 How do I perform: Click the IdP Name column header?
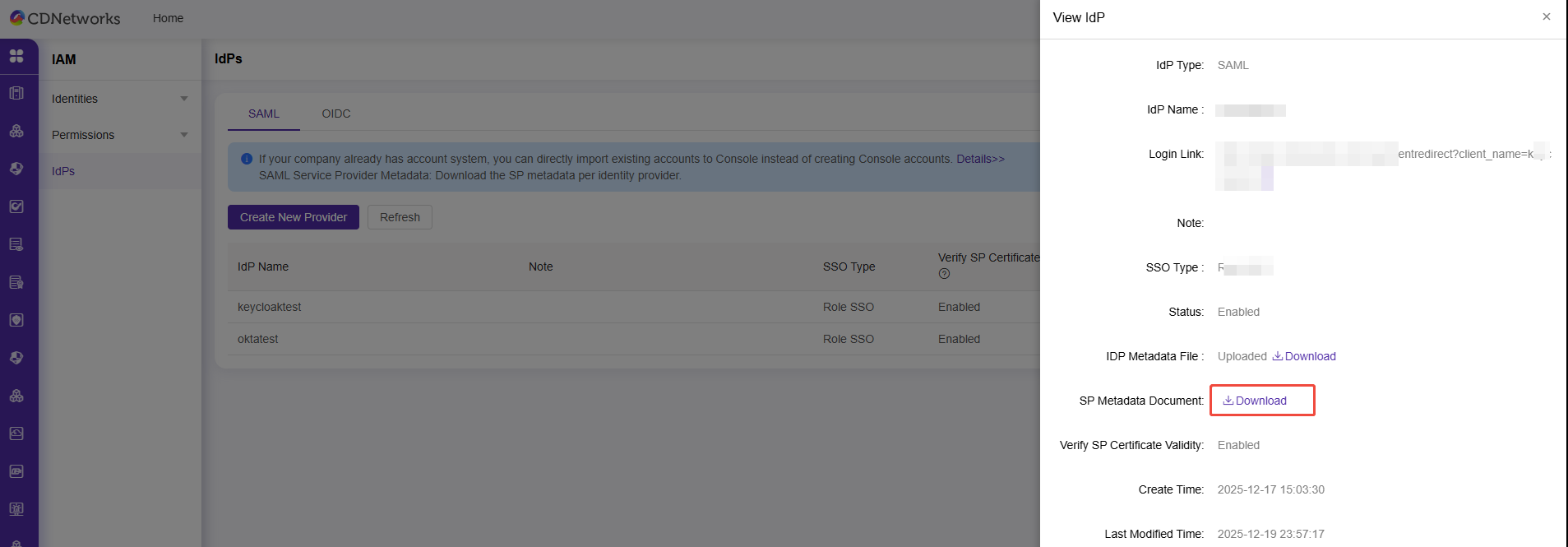[263, 267]
